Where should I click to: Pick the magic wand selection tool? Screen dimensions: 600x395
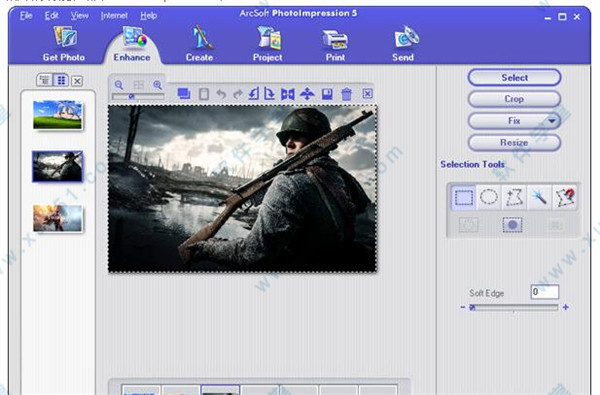pos(539,198)
